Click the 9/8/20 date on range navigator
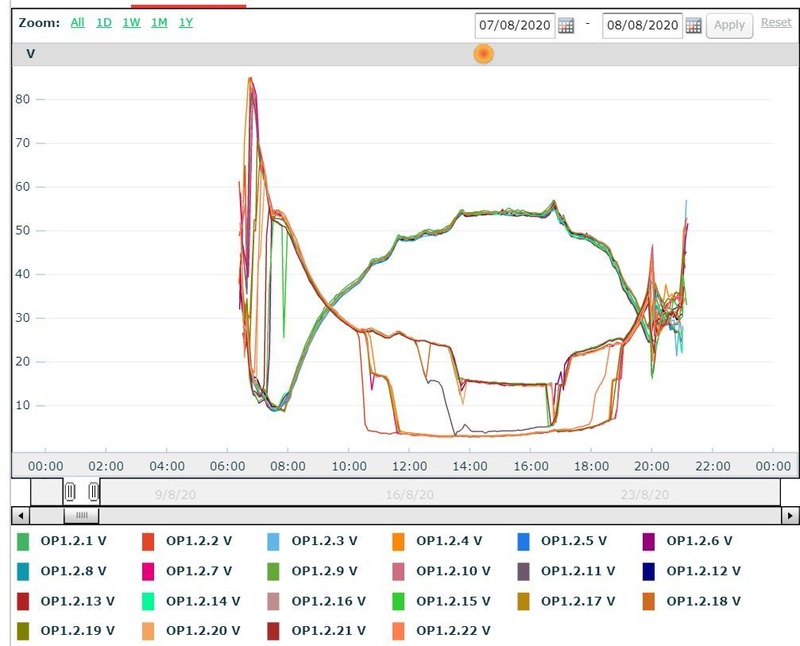This screenshot has width=800, height=646. [x=175, y=494]
